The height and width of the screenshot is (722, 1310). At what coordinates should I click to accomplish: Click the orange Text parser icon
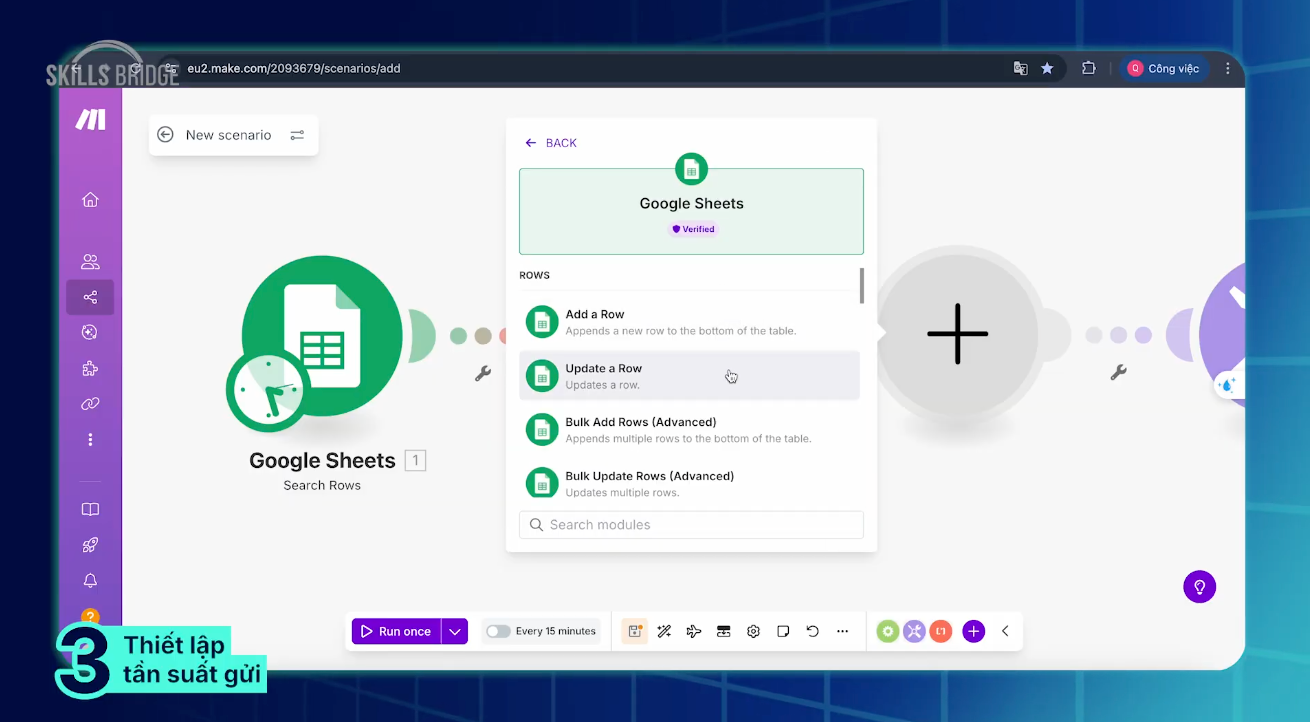tap(940, 631)
